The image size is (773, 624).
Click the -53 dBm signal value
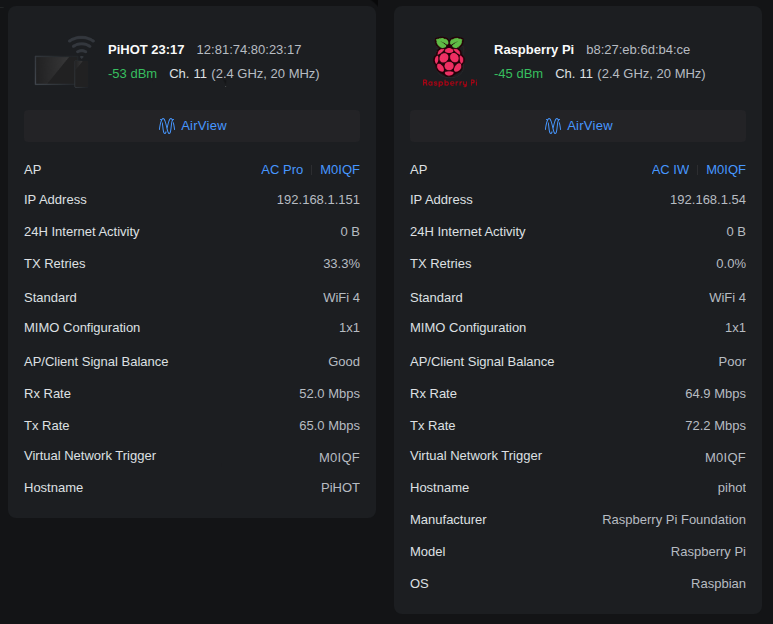tap(132, 74)
